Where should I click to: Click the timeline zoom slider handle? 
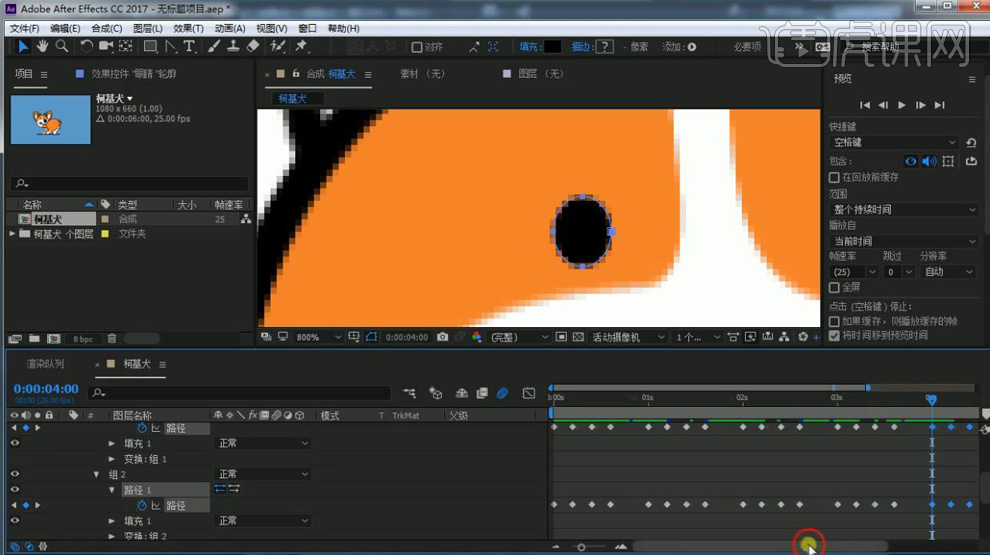[581, 547]
